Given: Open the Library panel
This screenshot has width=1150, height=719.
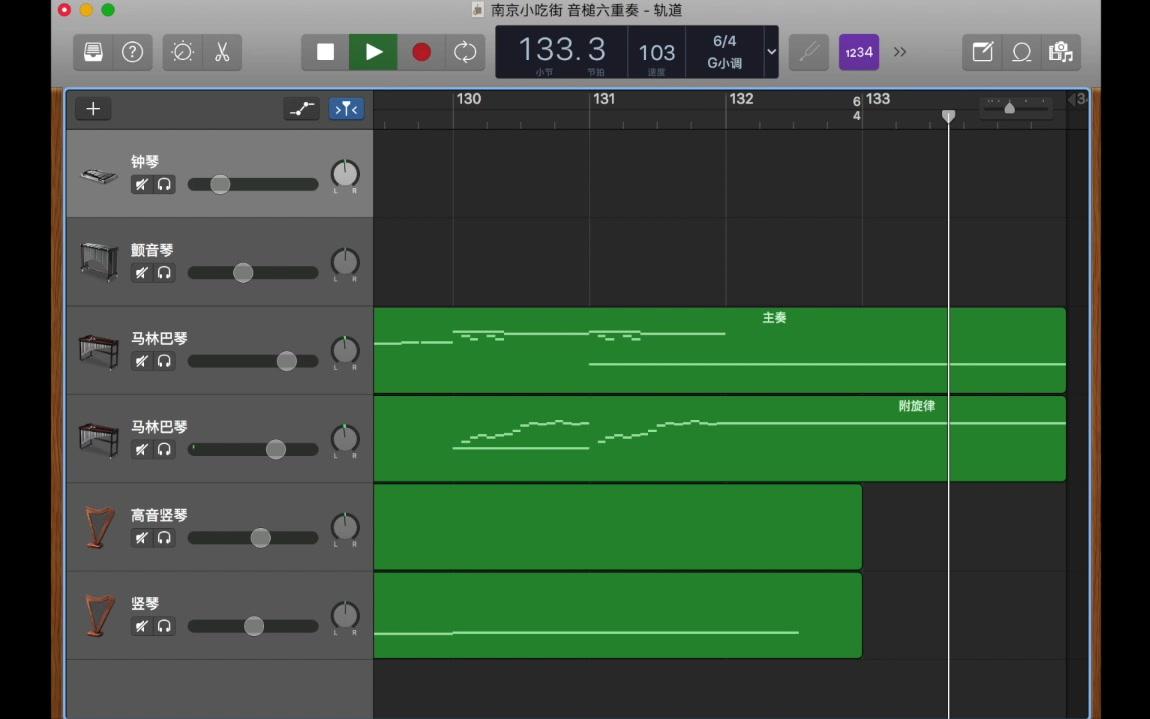Looking at the screenshot, I should 93,52.
